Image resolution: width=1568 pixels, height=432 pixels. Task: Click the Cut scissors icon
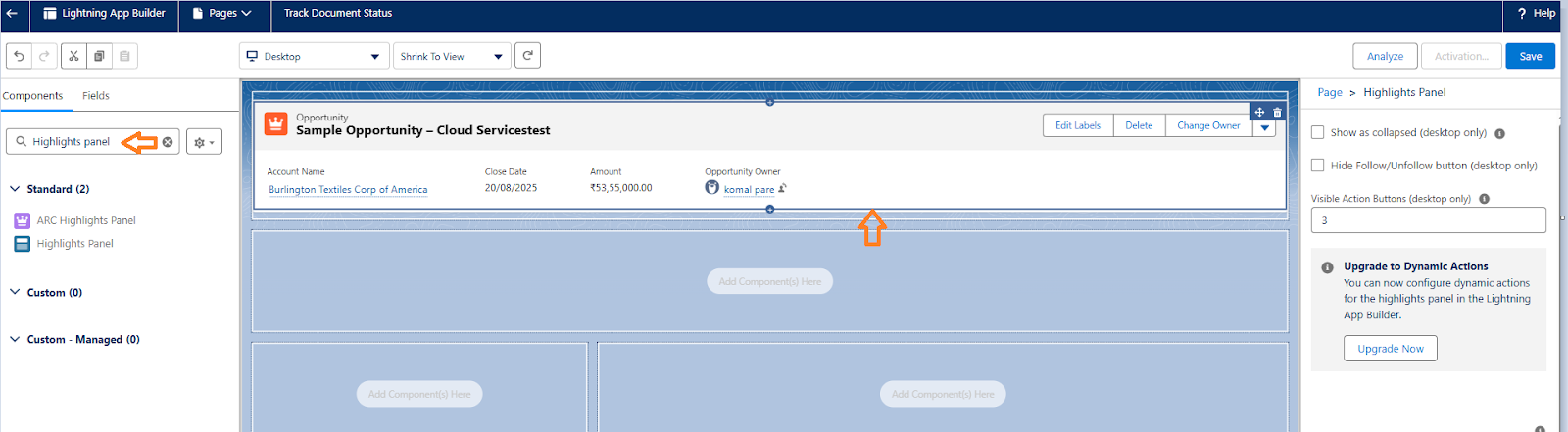click(73, 56)
